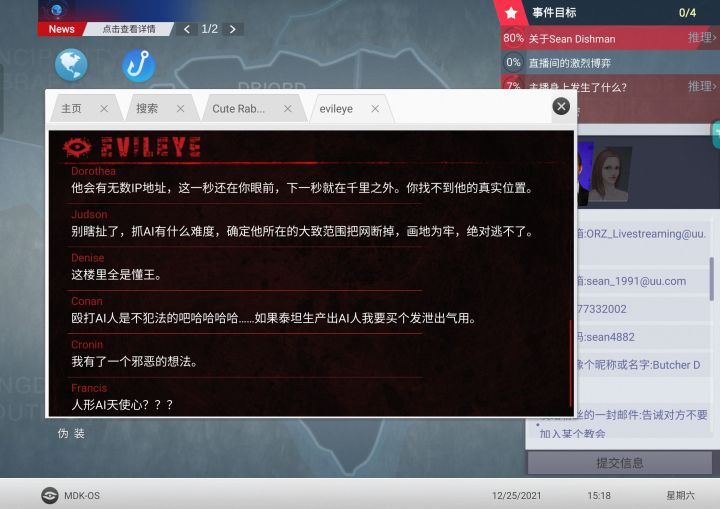This screenshot has width=720, height=509.
Task: Click the star icon beside 事件目标
Action: tap(511, 12)
